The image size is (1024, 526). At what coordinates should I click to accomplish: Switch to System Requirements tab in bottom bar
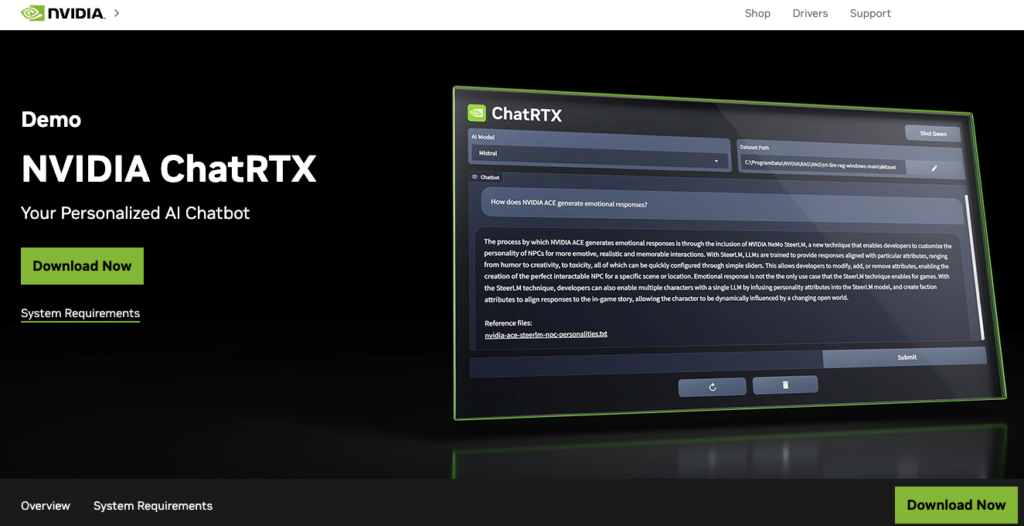tap(153, 506)
